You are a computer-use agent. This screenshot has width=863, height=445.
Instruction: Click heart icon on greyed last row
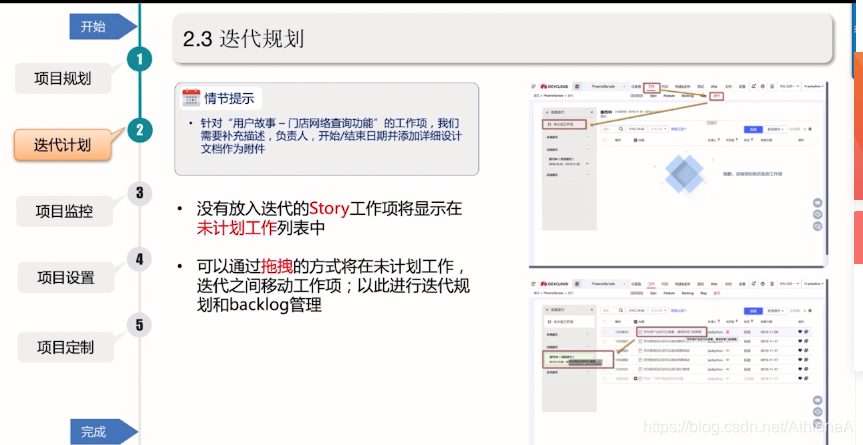(x=800, y=378)
